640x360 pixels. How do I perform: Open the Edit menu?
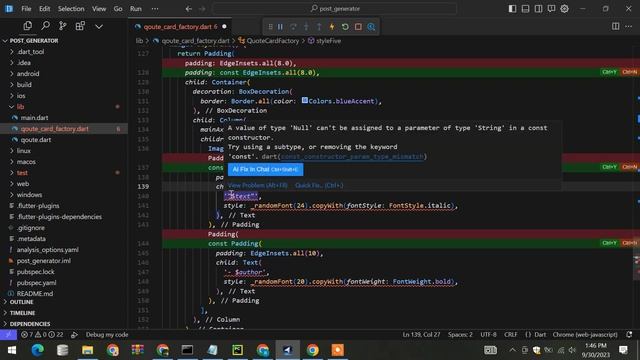tap(44, 9)
